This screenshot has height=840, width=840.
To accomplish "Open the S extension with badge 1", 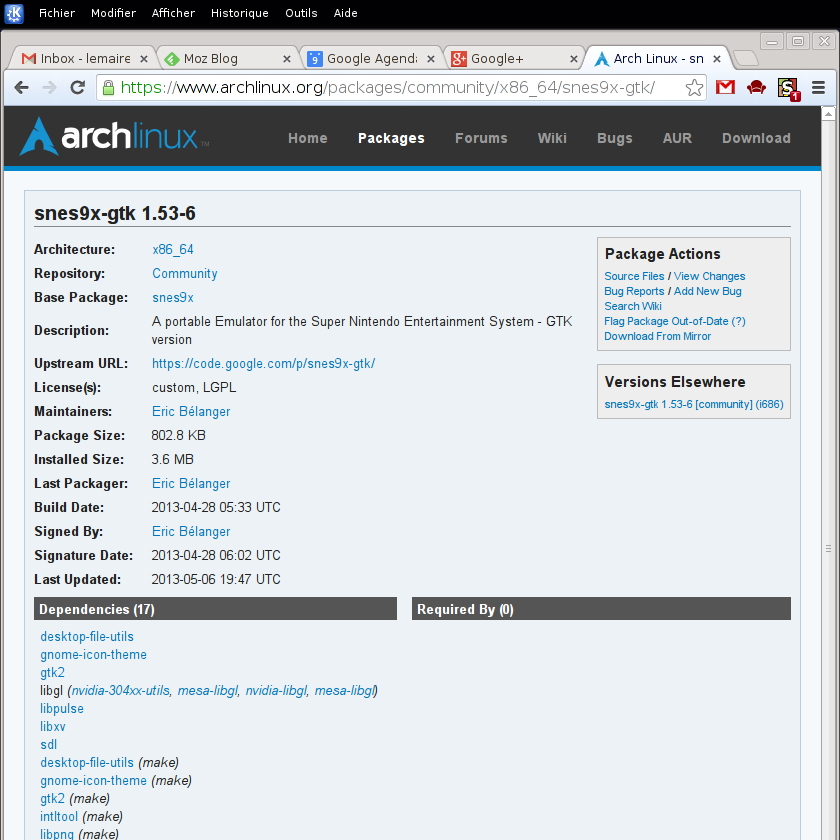I will 789,88.
